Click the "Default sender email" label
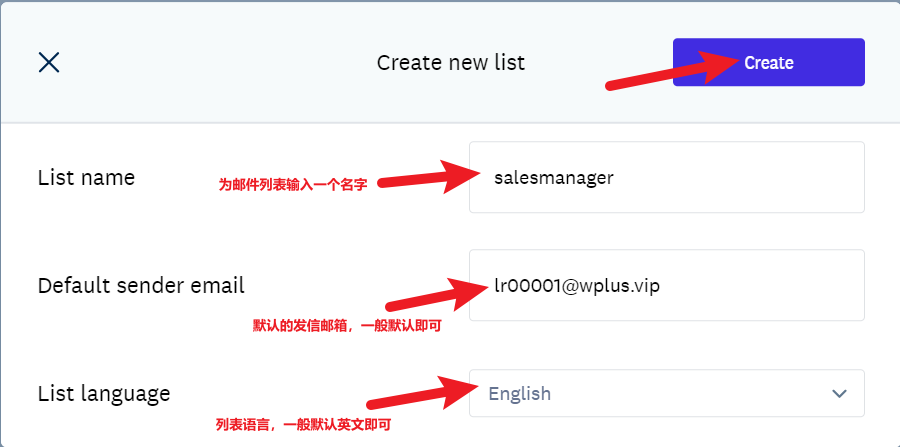The width and height of the screenshot is (900, 447). (141, 285)
